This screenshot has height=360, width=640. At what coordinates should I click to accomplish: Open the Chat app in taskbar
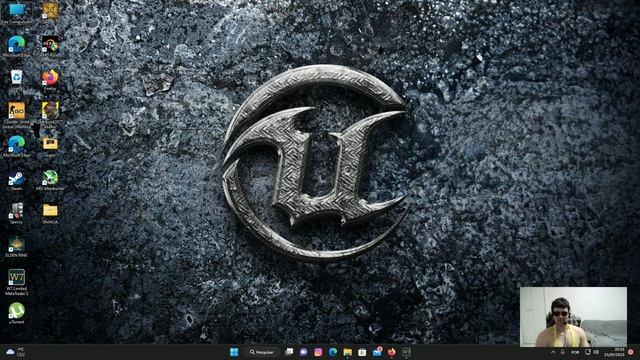303,352
